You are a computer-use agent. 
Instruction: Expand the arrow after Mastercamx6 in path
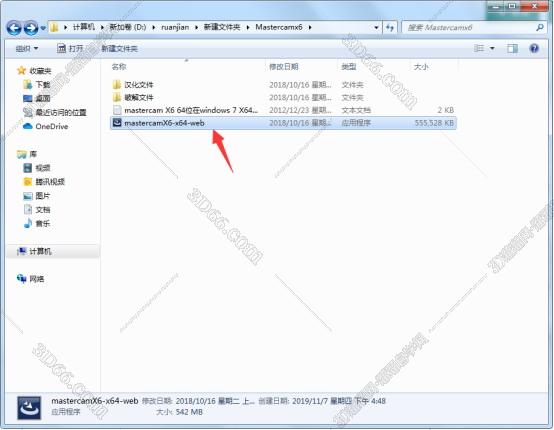click(x=310, y=27)
